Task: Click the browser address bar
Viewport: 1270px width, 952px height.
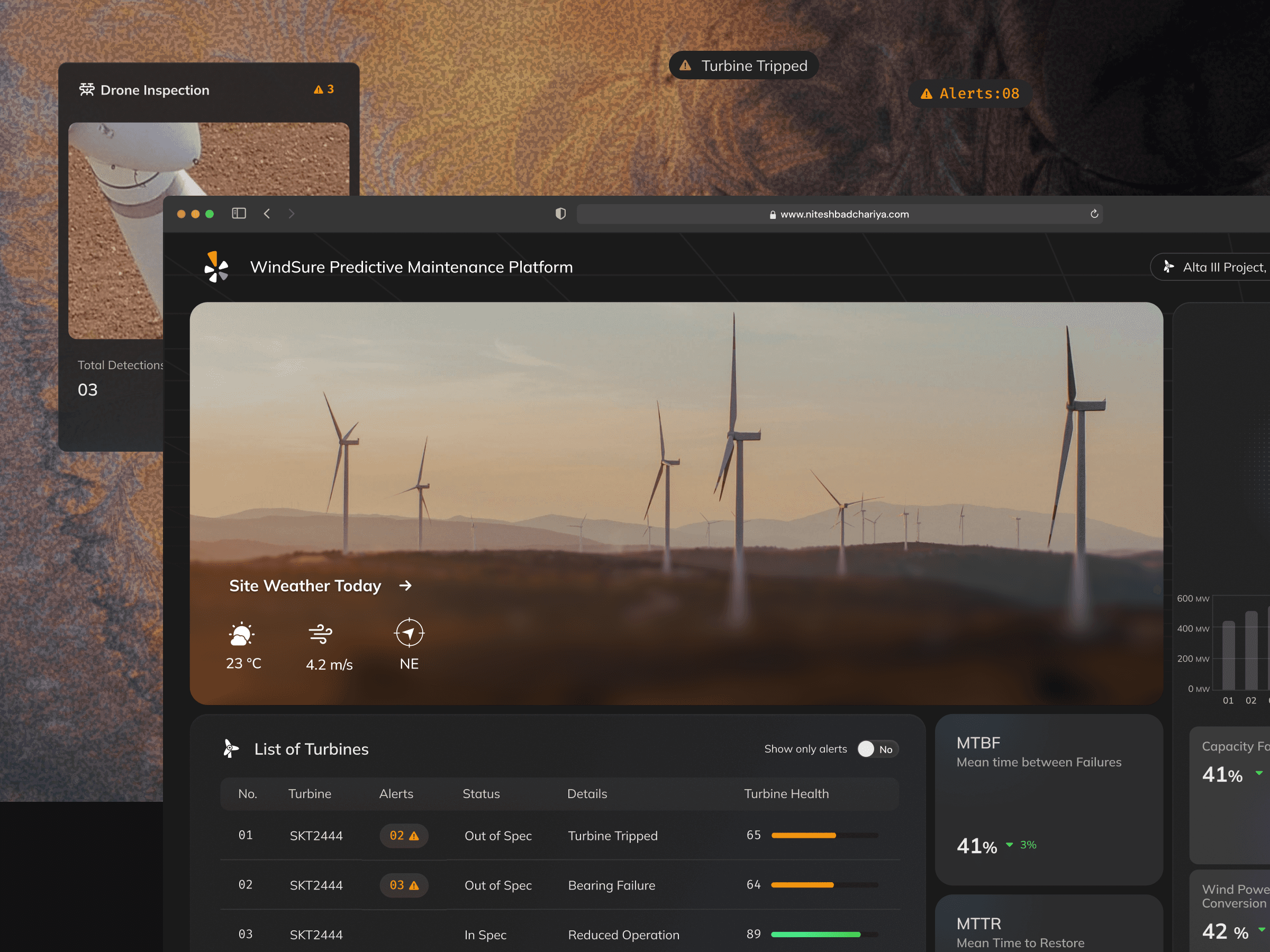Action: point(838,214)
